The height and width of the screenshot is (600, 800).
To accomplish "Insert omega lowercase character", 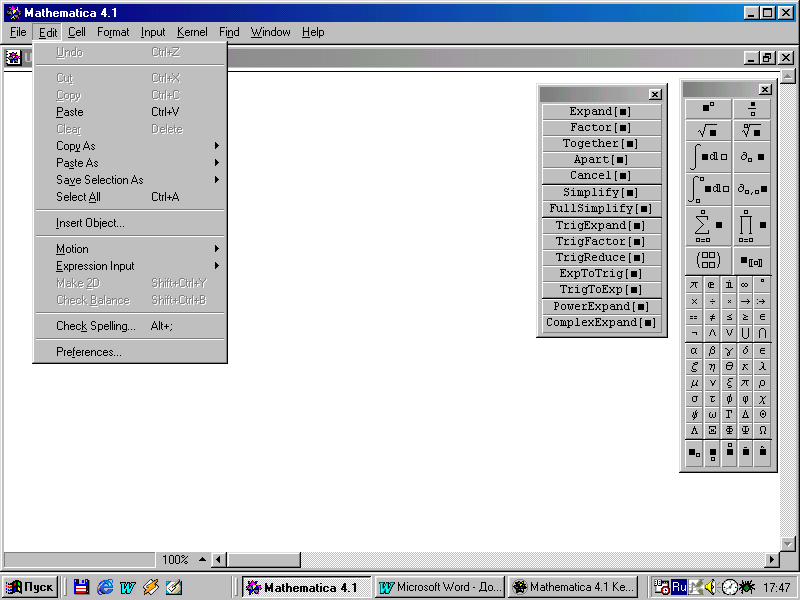I will click(x=712, y=414).
